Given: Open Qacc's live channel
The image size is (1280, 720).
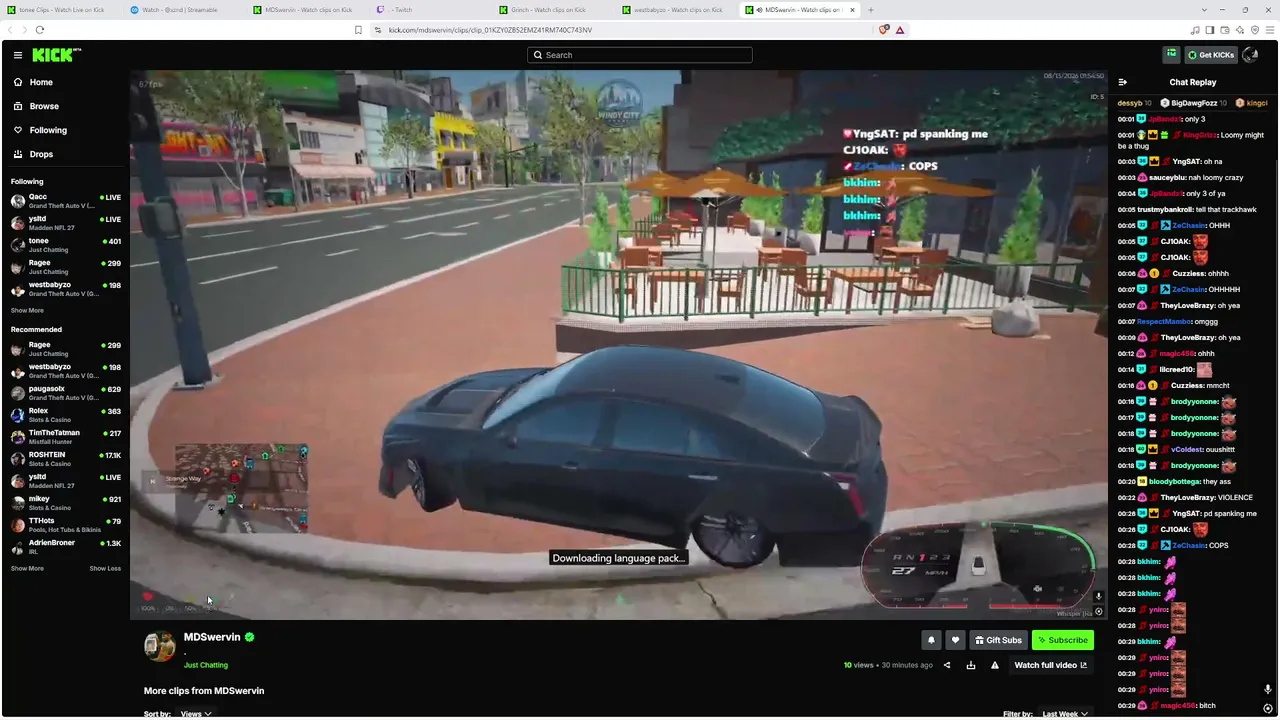Looking at the screenshot, I should click(66, 201).
